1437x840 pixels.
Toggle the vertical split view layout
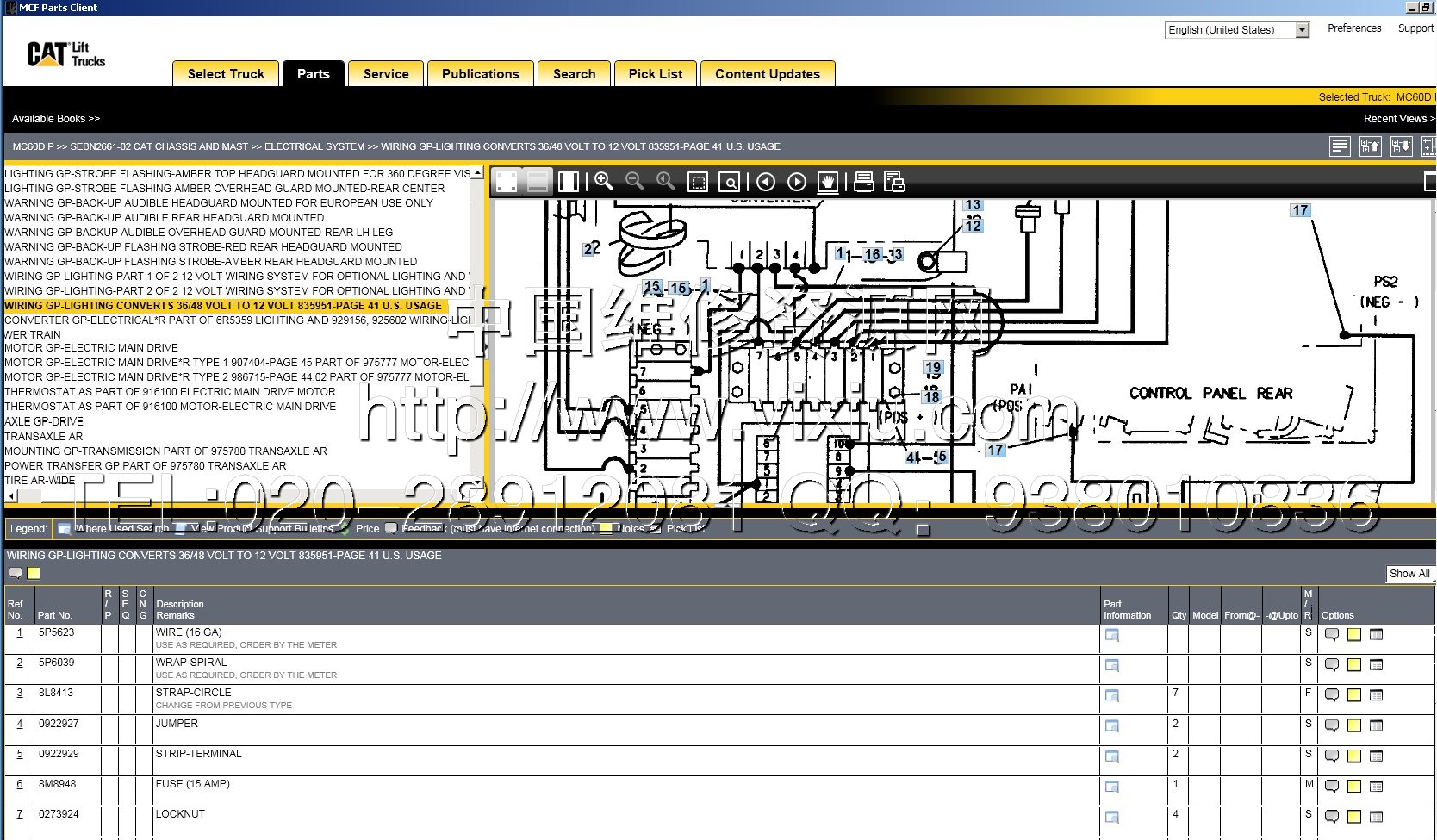pos(569,181)
